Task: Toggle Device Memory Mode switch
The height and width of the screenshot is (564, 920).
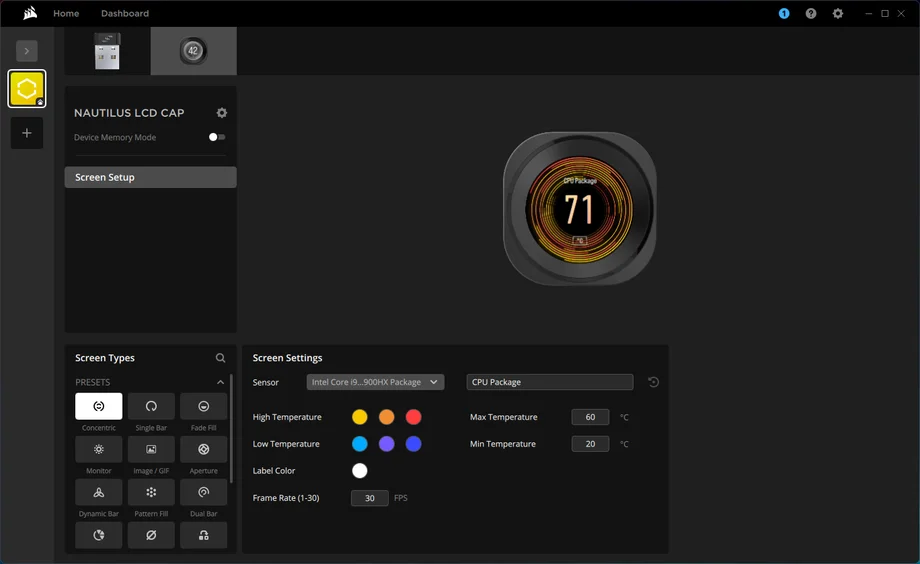Action: tap(217, 137)
